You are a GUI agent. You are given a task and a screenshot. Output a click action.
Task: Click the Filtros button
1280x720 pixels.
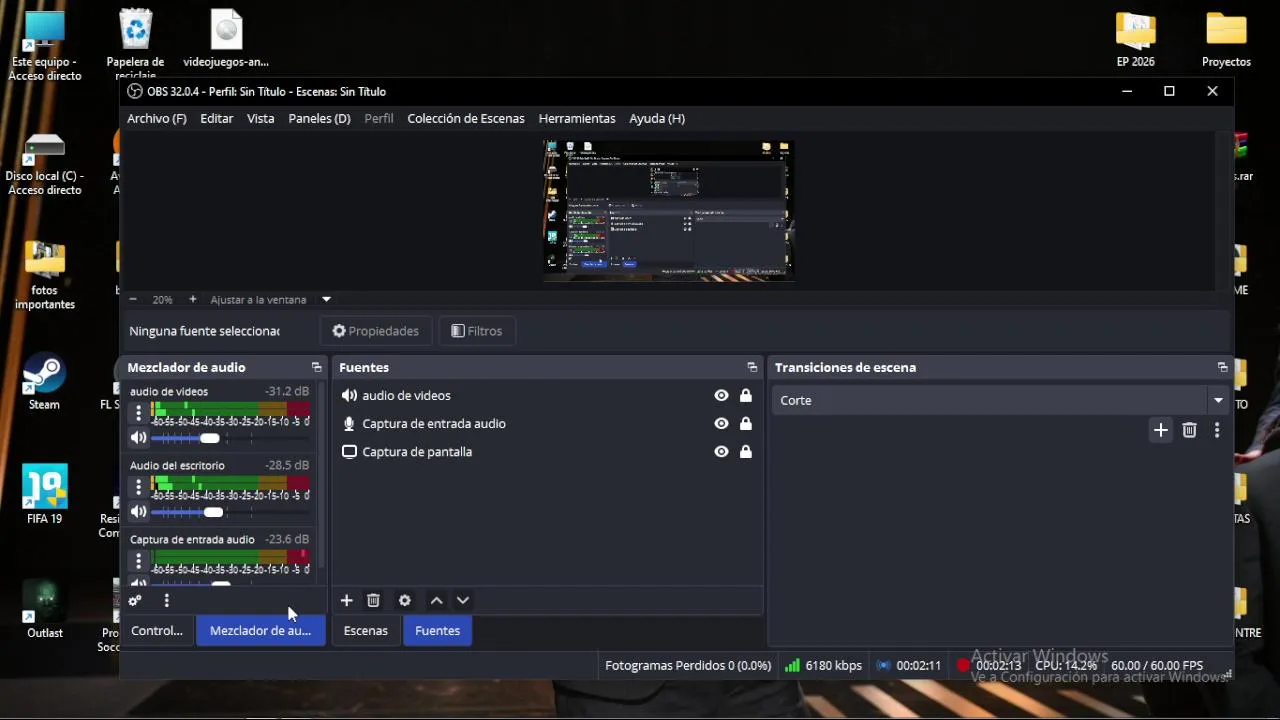pos(476,331)
